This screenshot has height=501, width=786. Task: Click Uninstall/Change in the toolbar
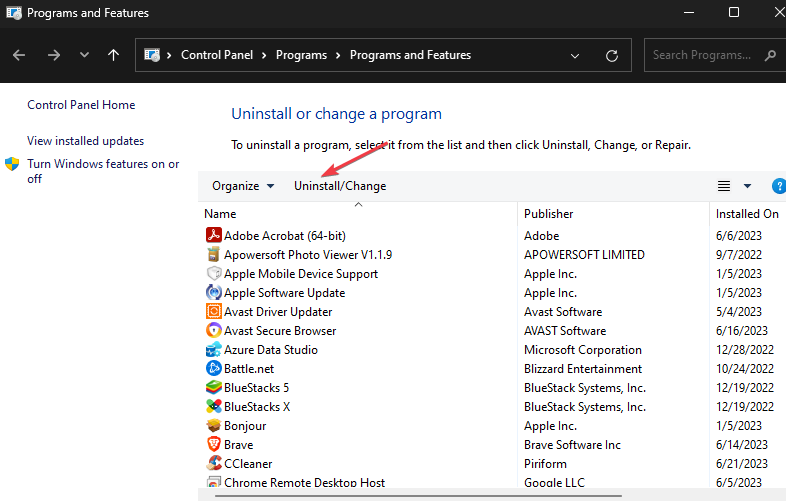coord(340,186)
